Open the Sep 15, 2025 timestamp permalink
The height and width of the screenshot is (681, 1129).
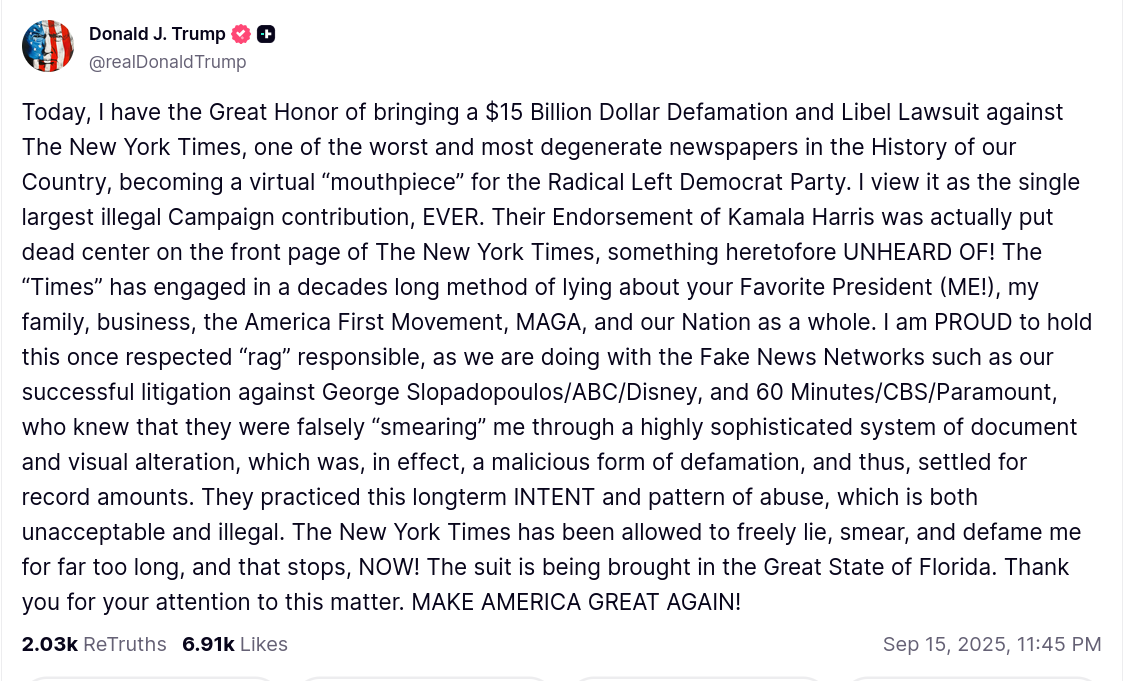(991, 644)
